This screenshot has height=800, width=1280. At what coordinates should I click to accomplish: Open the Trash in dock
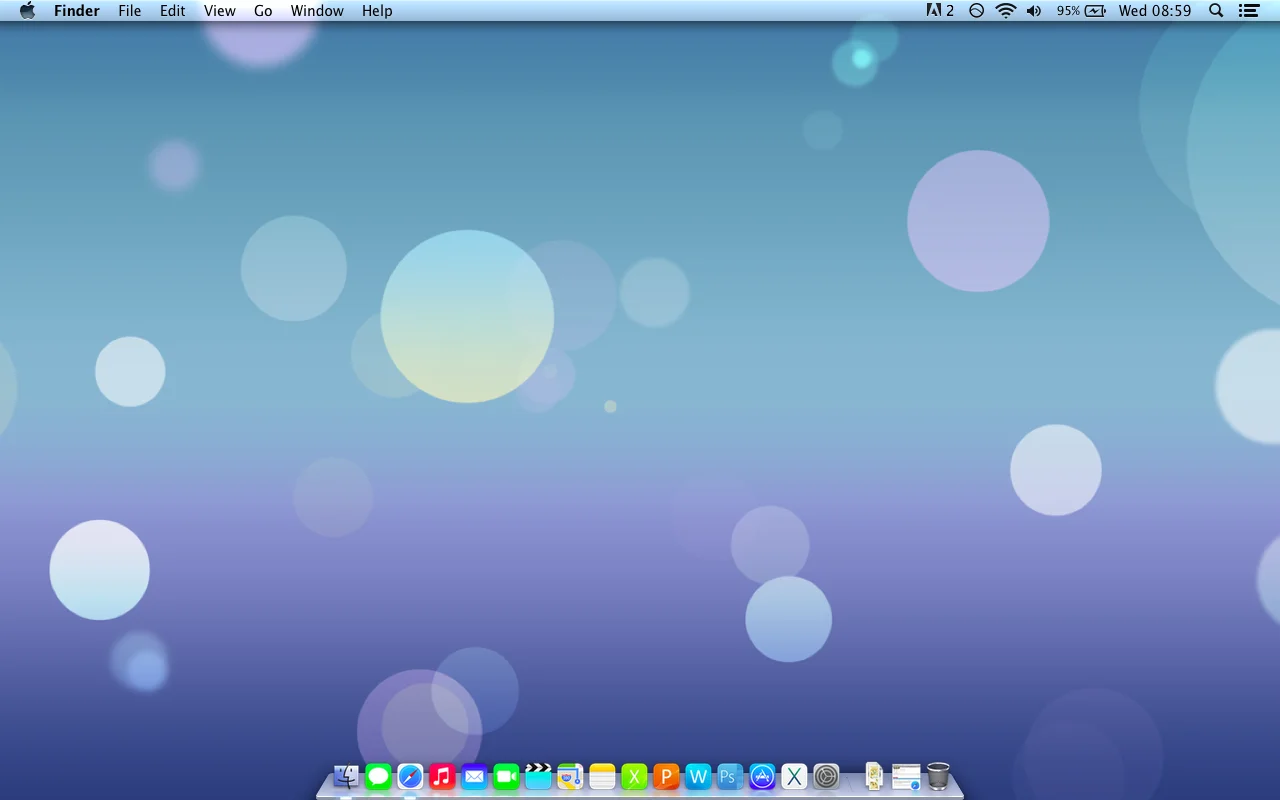click(938, 776)
